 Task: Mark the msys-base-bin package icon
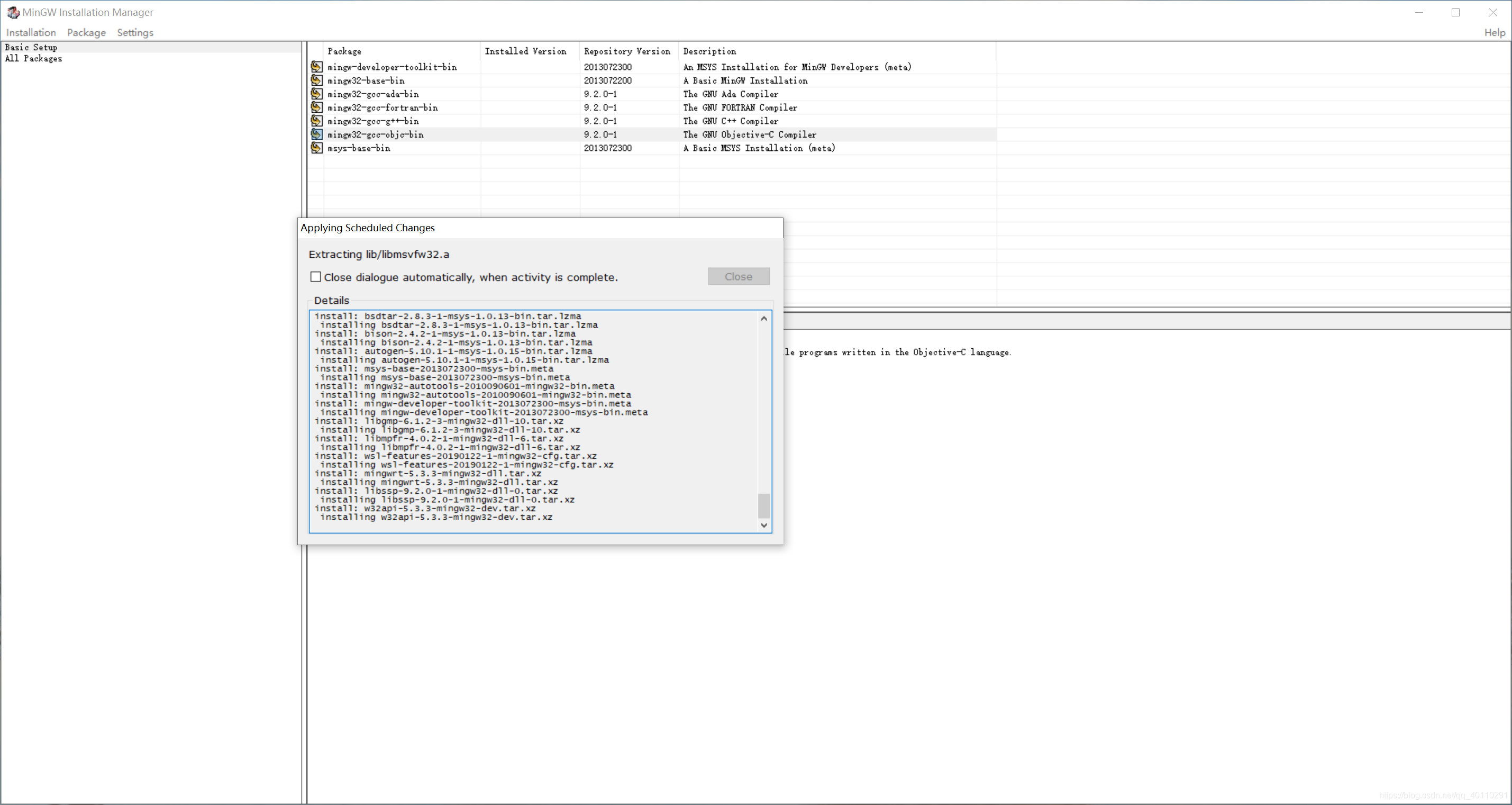316,148
